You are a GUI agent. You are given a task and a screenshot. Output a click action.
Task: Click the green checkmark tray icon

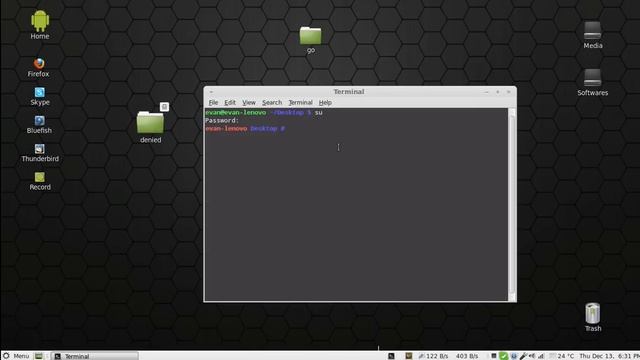point(504,356)
